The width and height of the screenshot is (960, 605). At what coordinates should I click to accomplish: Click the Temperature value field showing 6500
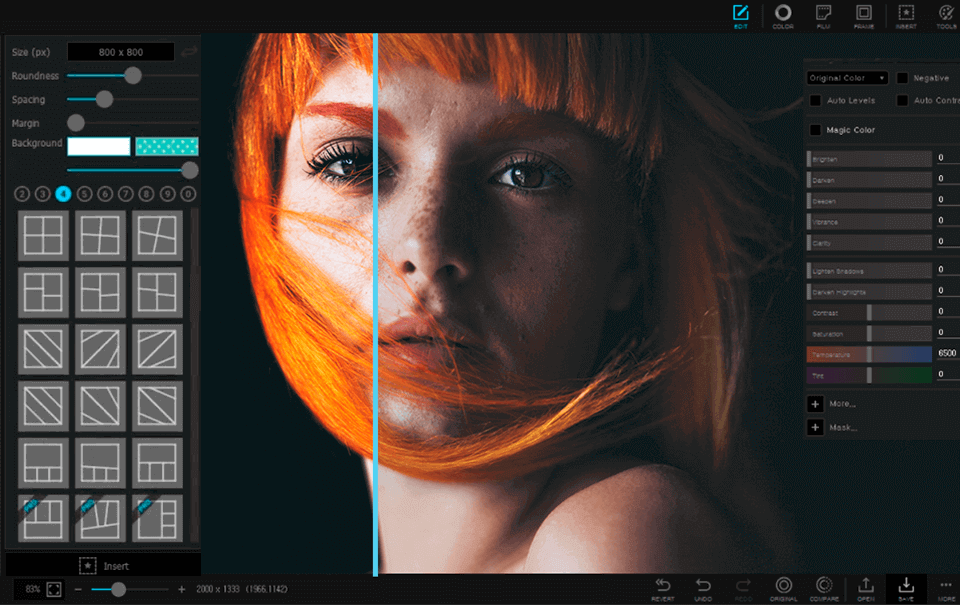click(x=948, y=353)
